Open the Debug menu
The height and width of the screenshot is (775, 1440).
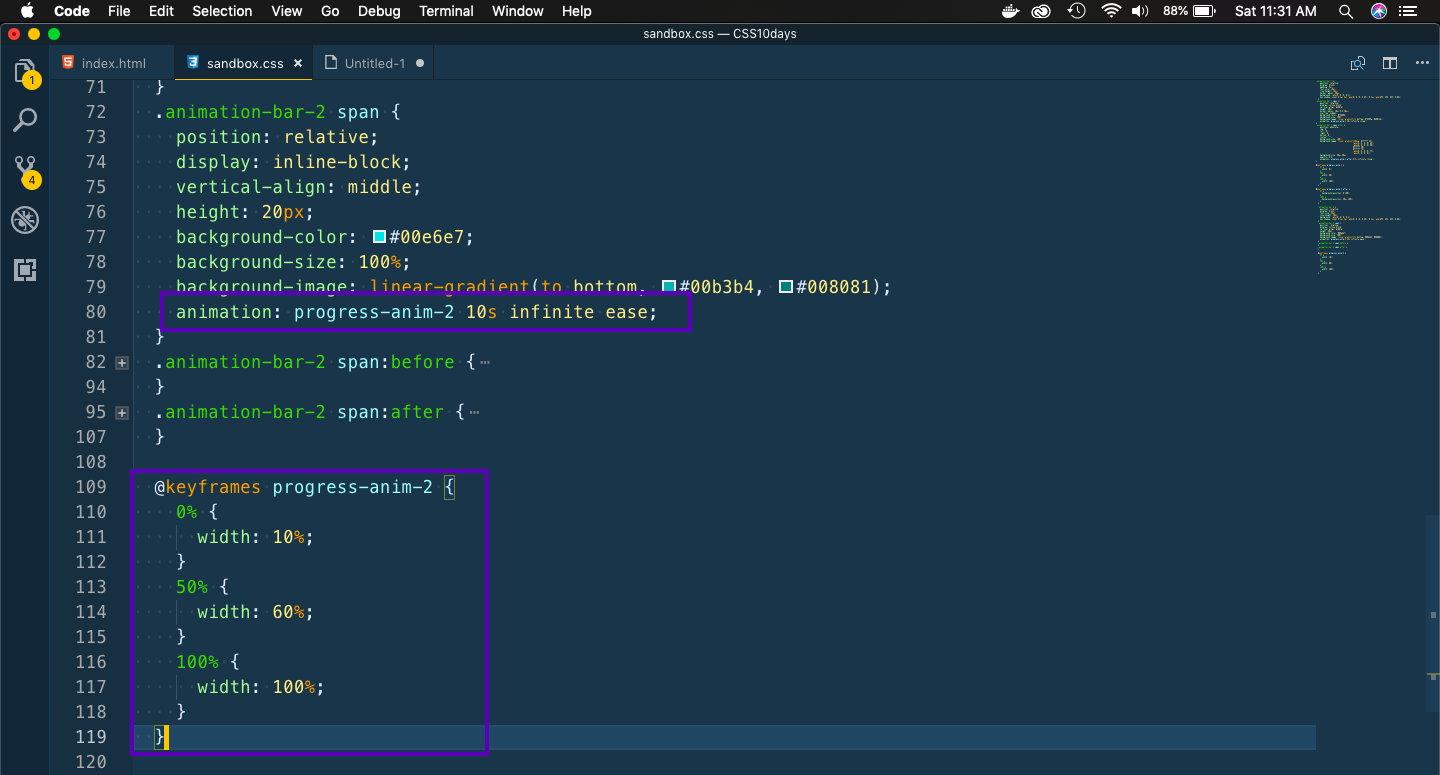(x=379, y=11)
